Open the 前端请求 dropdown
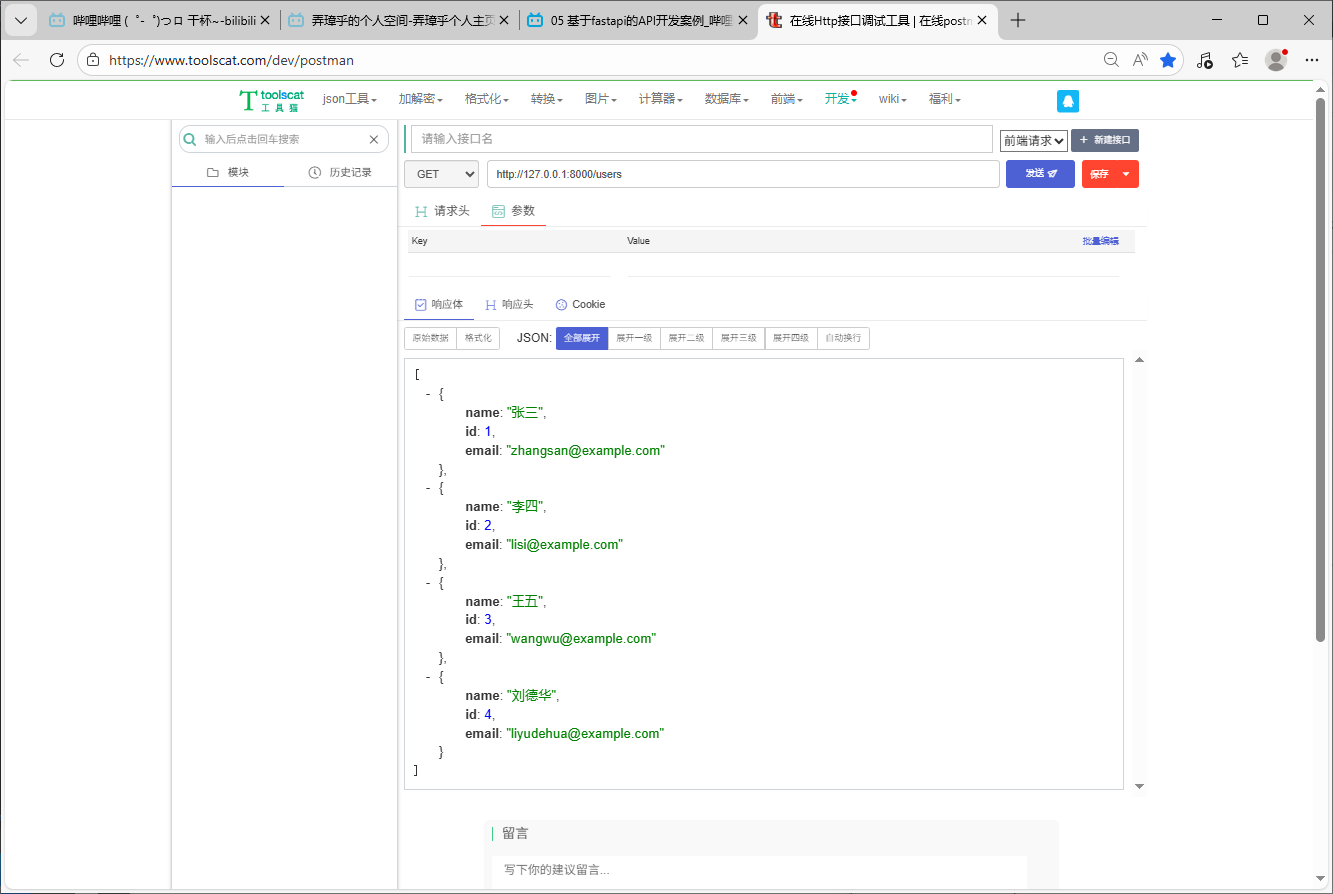This screenshot has height=894, width=1333. pyautogui.click(x=1033, y=141)
